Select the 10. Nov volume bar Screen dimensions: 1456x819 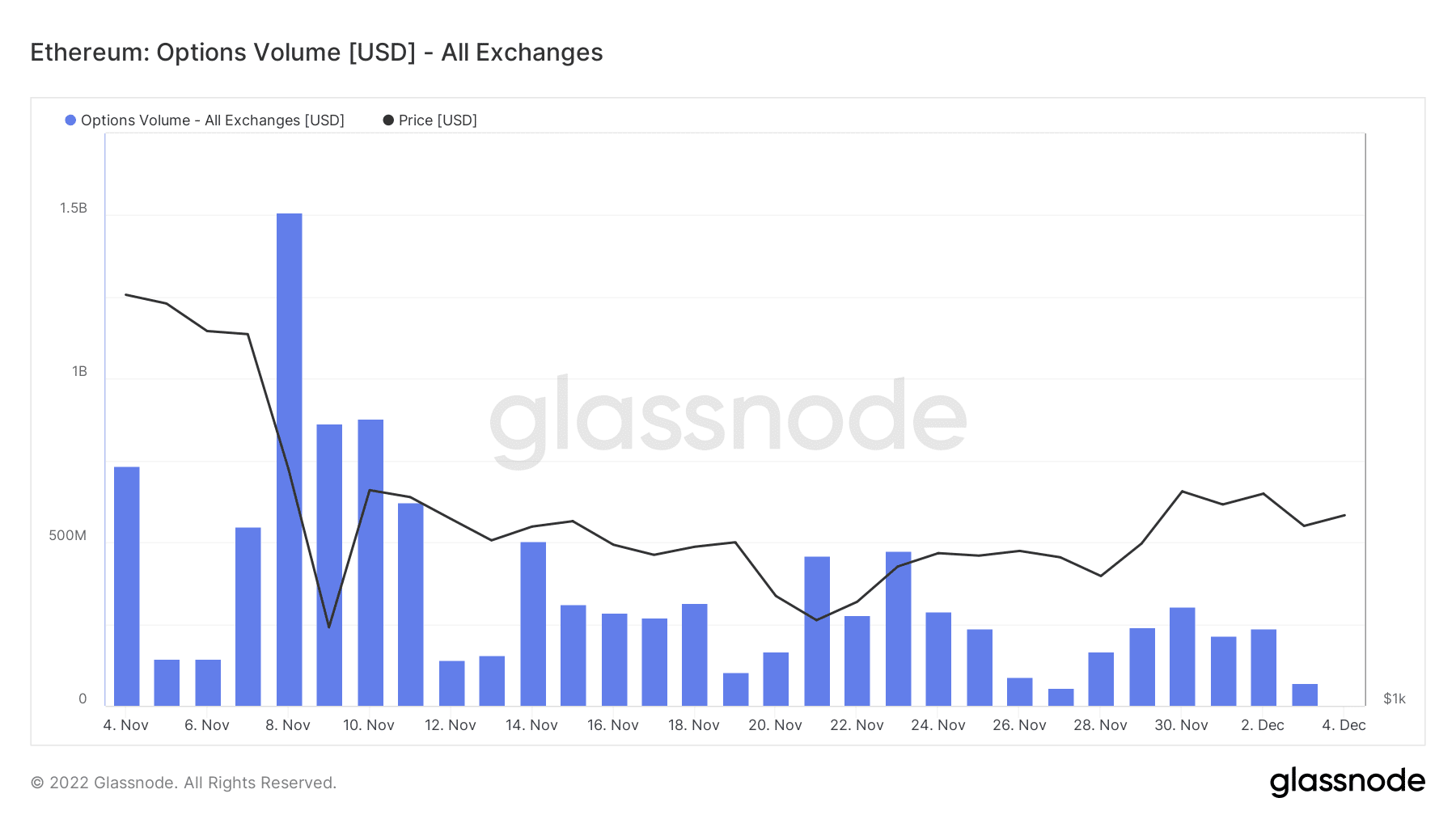[370, 563]
